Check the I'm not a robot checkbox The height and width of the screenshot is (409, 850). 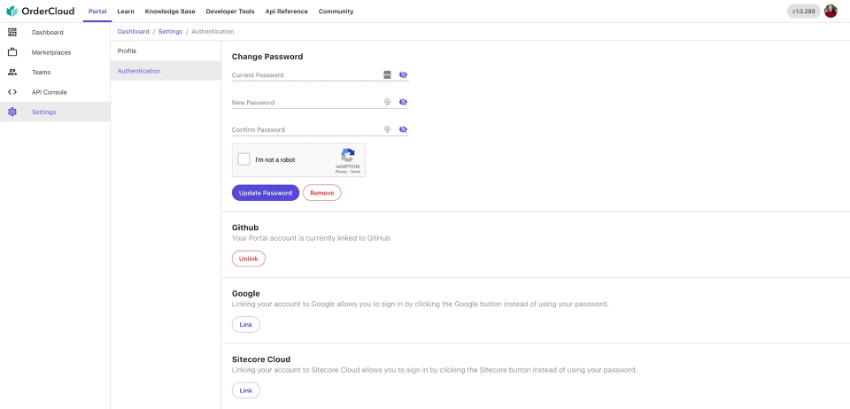(x=244, y=159)
